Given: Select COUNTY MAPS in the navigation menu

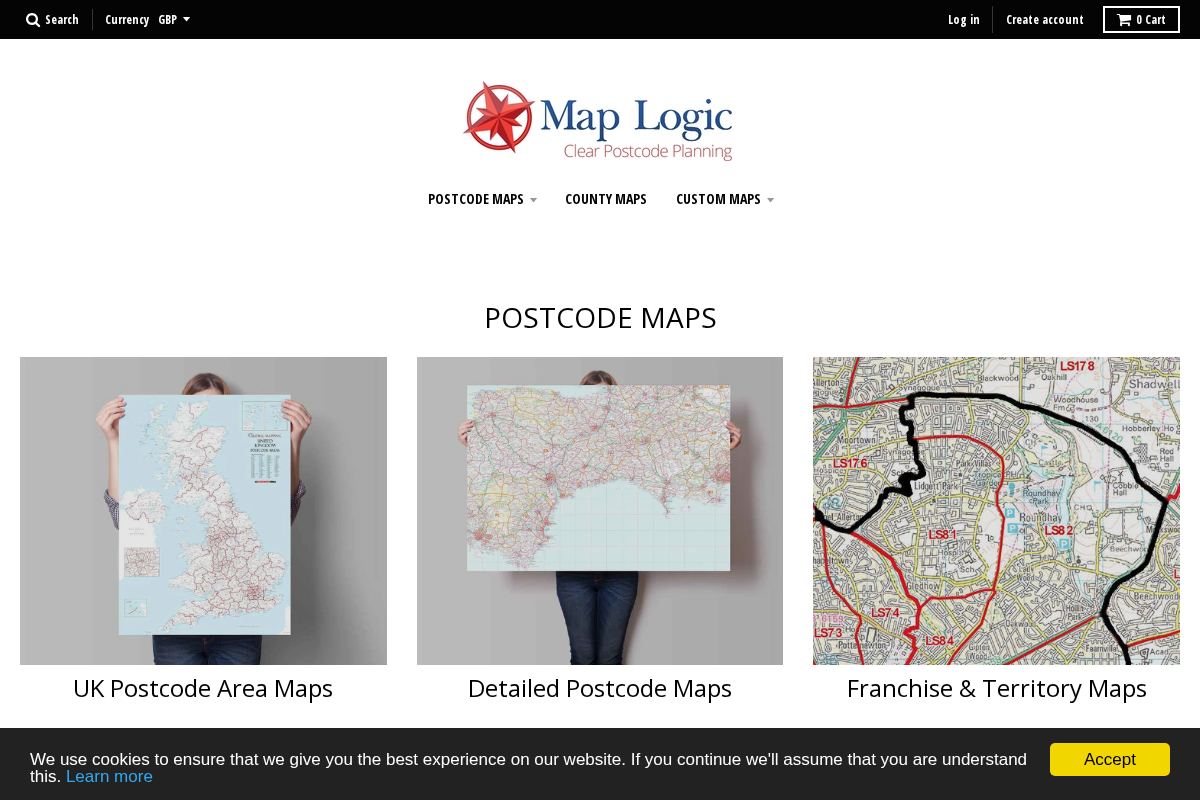Looking at the screenshot, I should click(x=606, y=199).
